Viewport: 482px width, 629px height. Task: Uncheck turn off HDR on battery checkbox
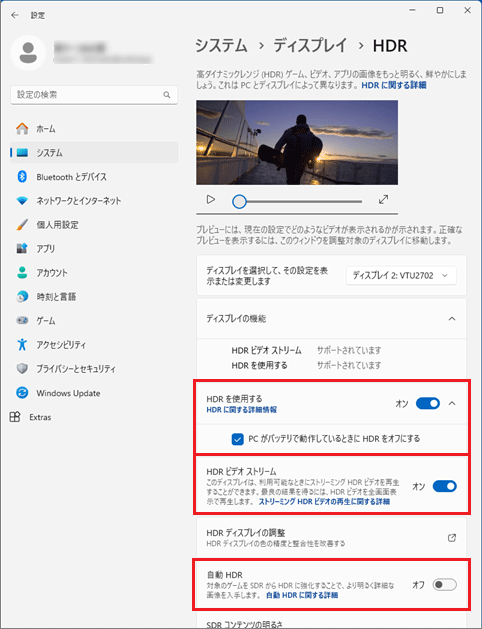pos(237,439)
